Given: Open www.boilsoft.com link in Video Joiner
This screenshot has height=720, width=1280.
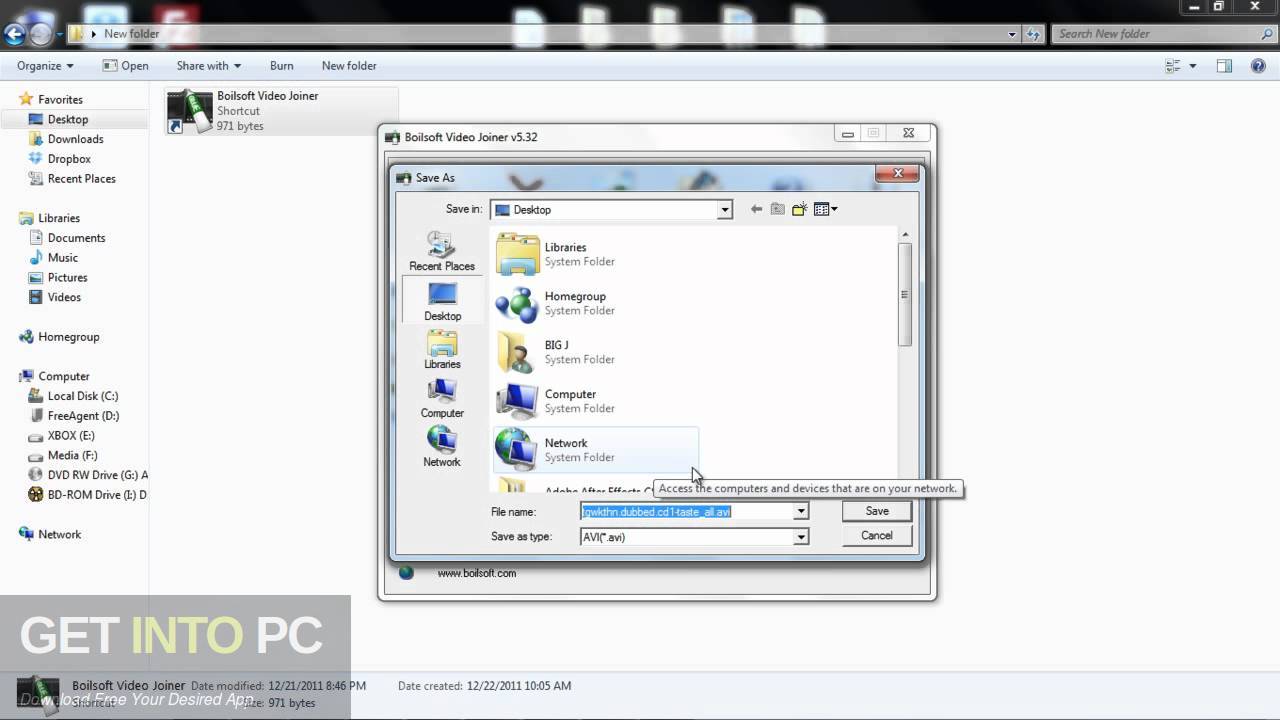Looking at the screenshot, I should 477,573.
